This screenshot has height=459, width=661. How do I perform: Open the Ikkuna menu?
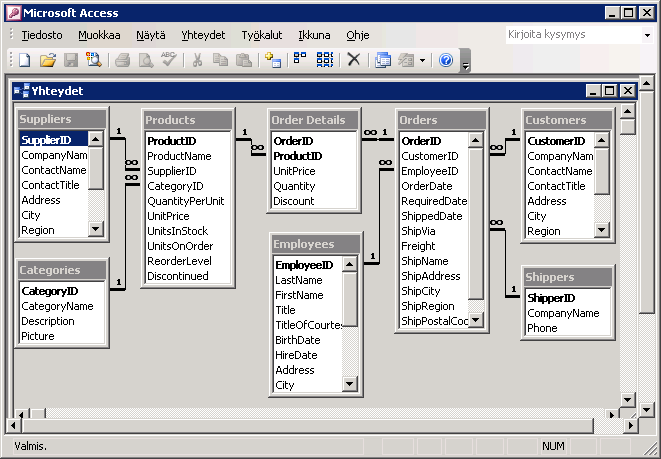tap(314, 35)
